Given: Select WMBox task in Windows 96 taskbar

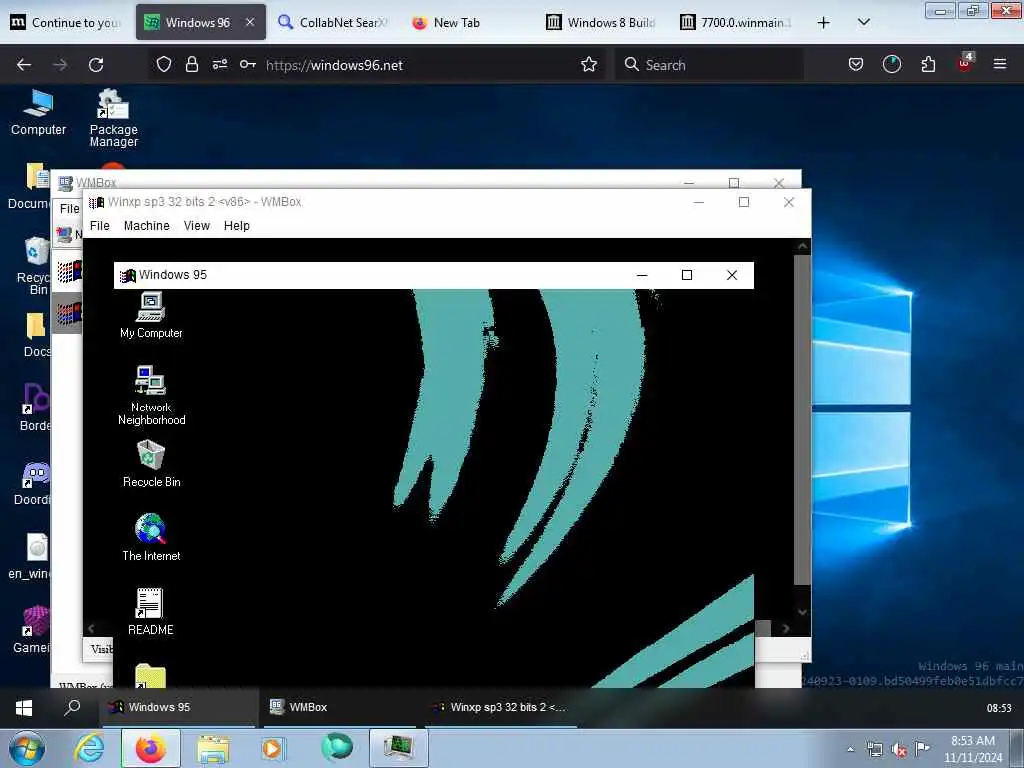Looking at the screenshot, I should coord(338,707).
